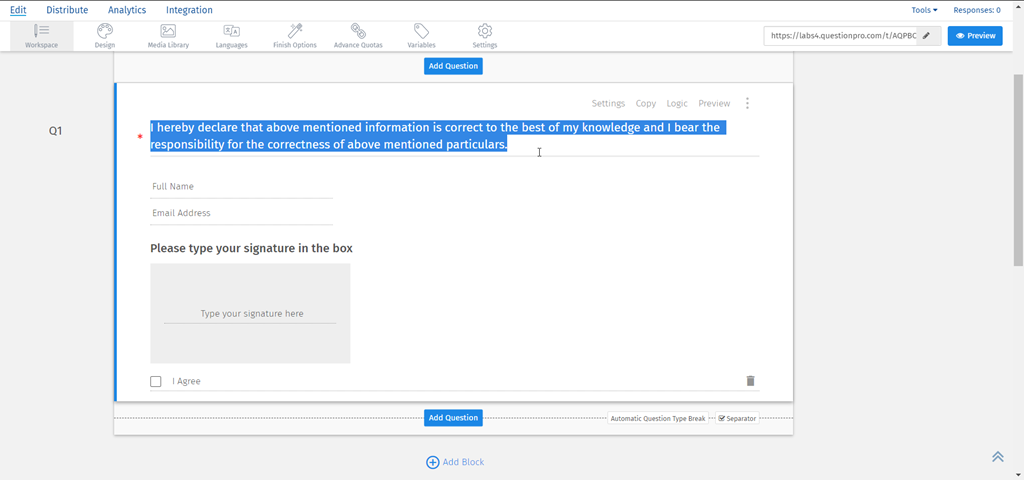1024x481 pixels.
Task: Click the Q1 question number label
Action: [x=56, y=131]
